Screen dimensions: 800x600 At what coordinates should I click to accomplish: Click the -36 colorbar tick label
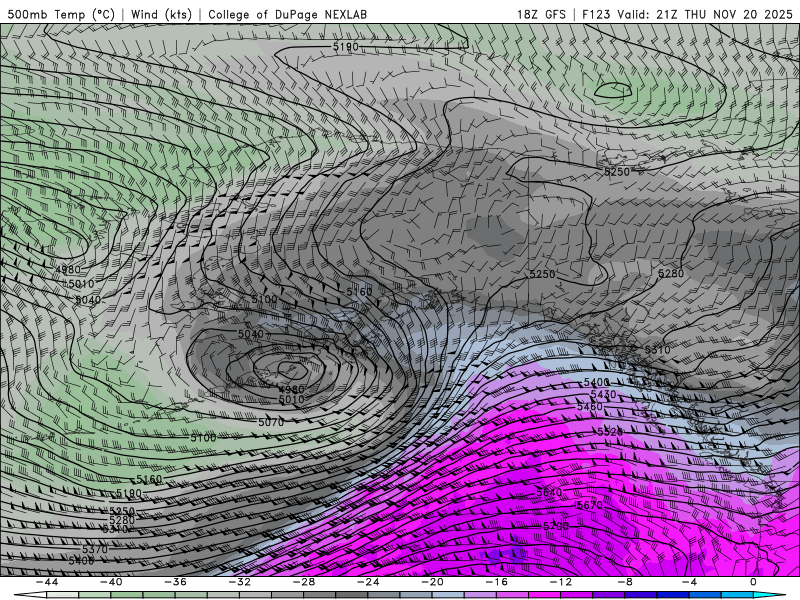[175, 582]
